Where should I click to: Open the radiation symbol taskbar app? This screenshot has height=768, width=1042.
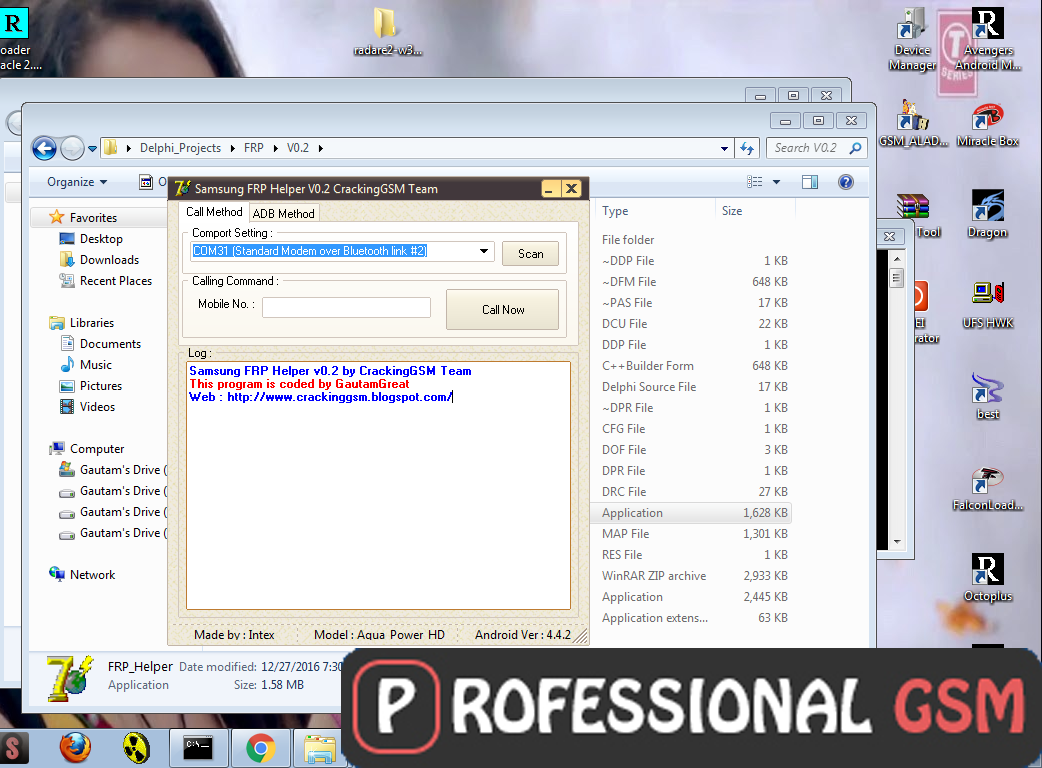(136, 749)
